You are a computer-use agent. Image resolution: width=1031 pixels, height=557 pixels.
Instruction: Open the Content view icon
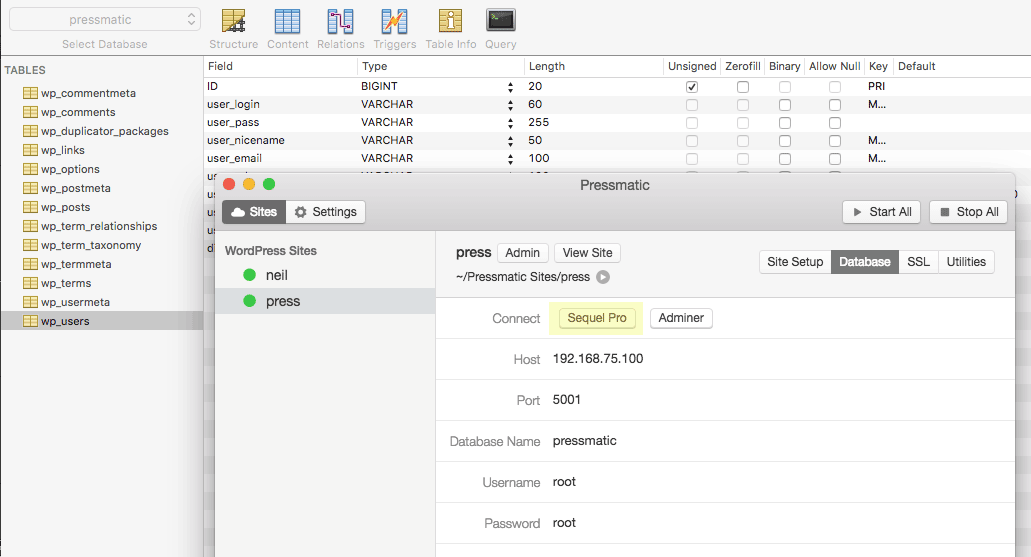point(287,22)
